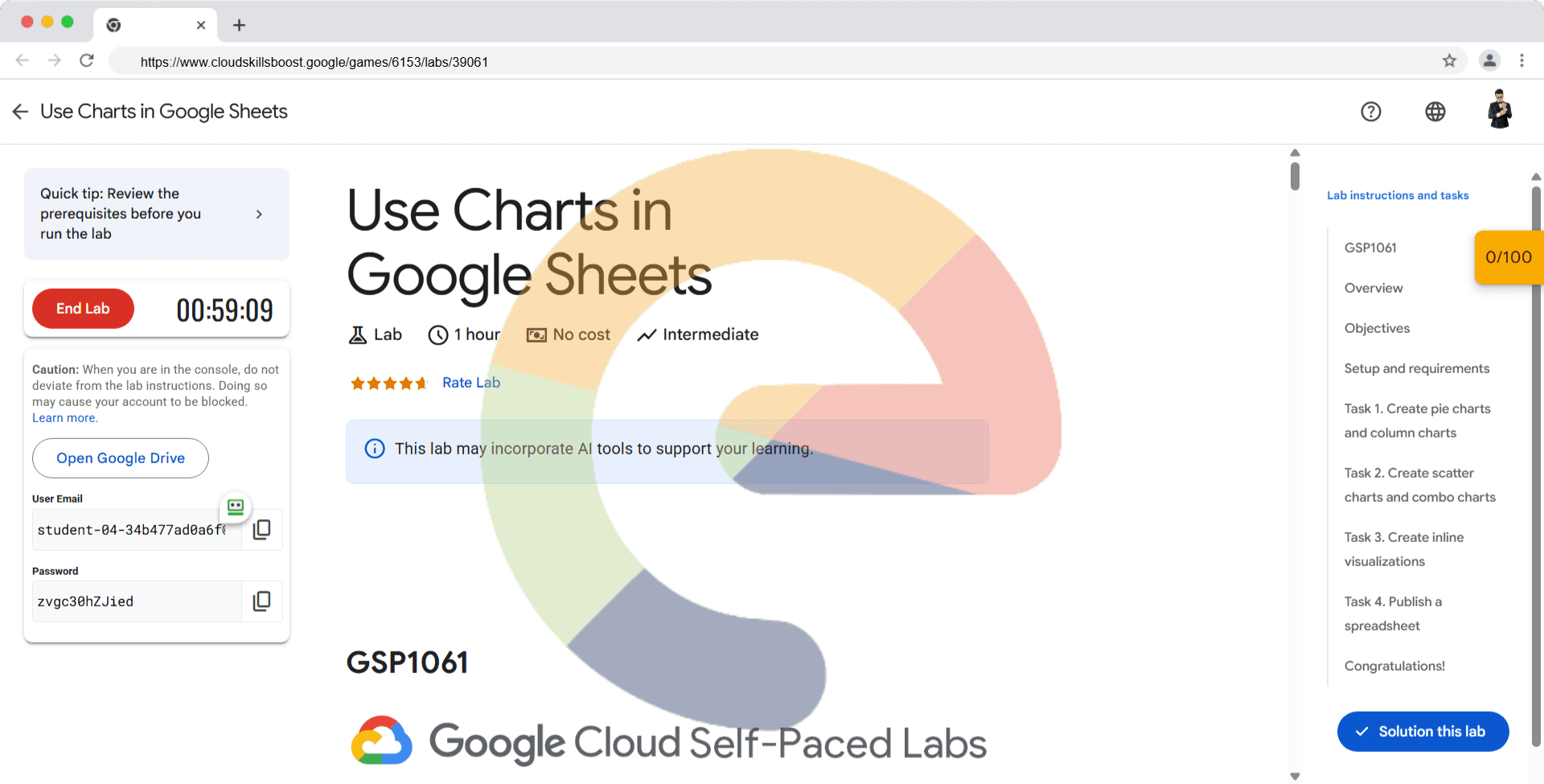Click the browser address bar URL
The width and height of the screenshot is (1544, 784).
pyautogui.click(x=314, y=62)
